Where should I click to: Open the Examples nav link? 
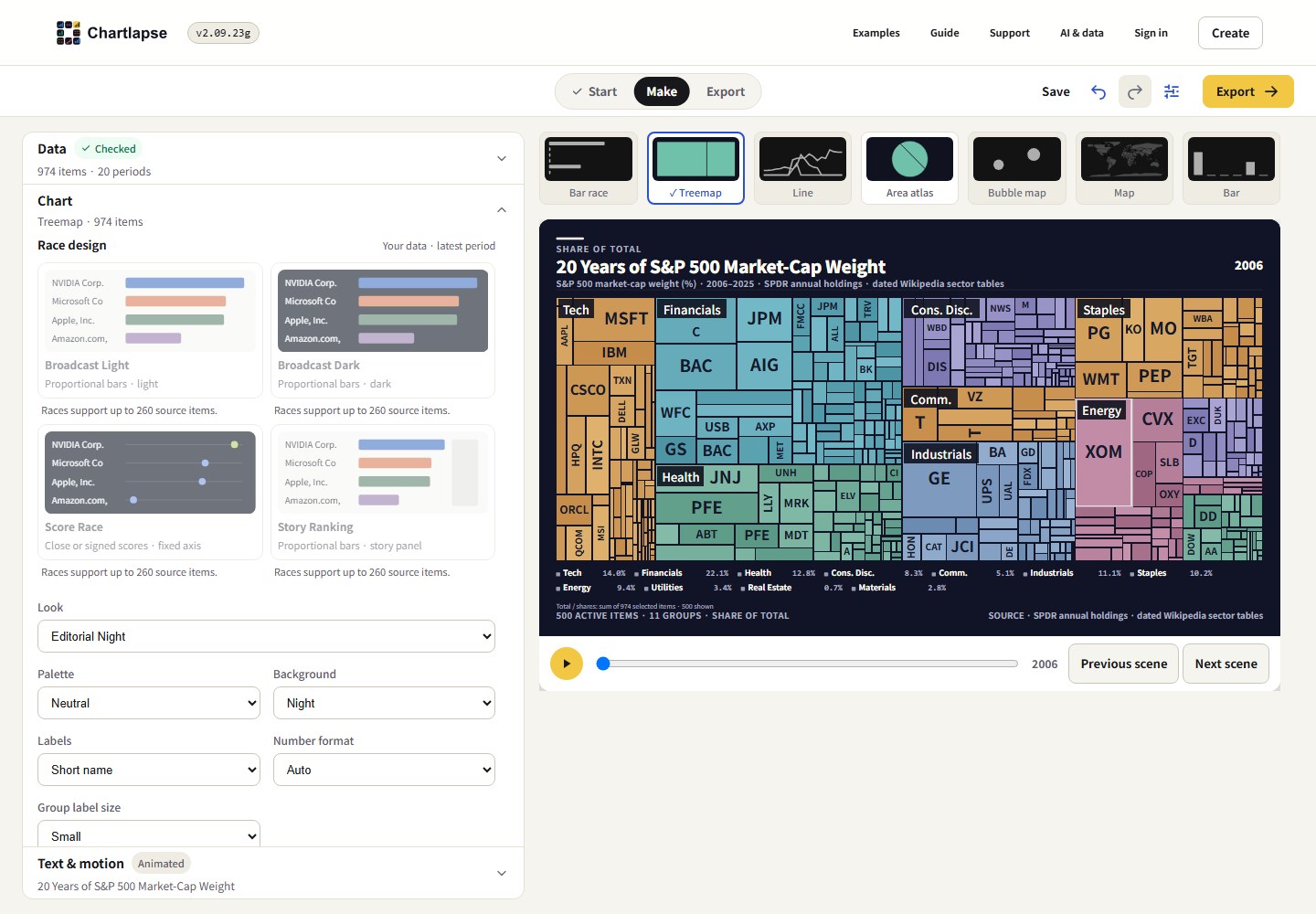[x=876, y=33]
